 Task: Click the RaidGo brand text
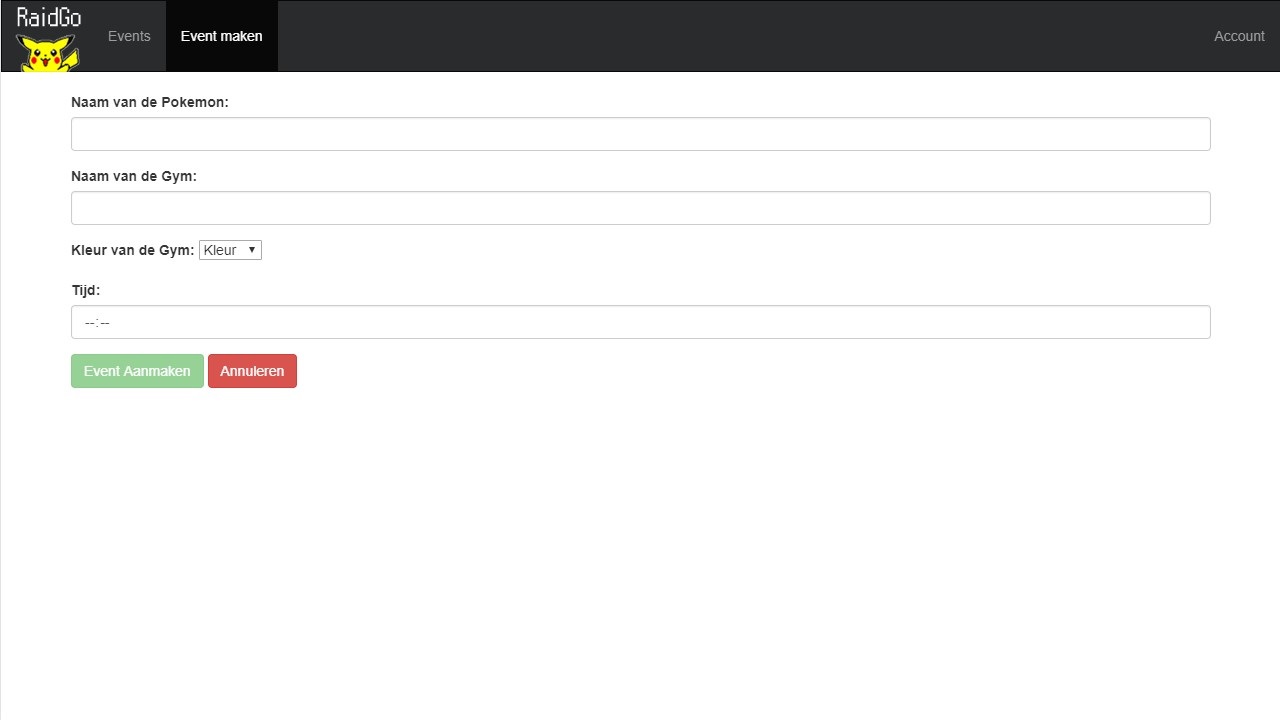point(49,17)
